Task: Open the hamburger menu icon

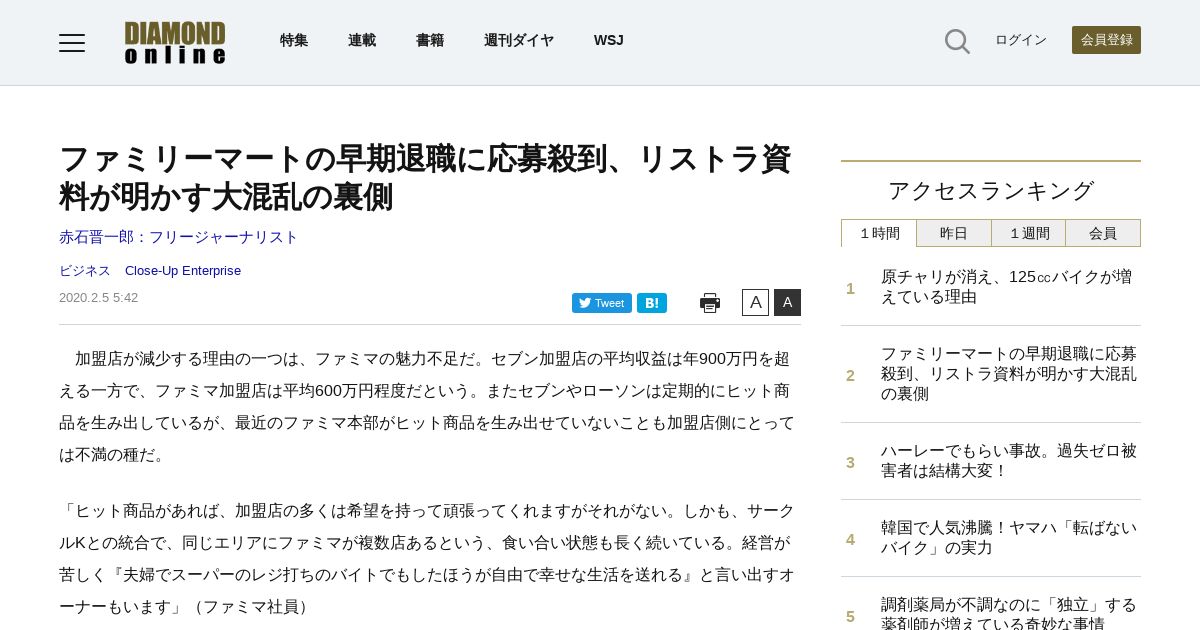Action: (72, 42)
